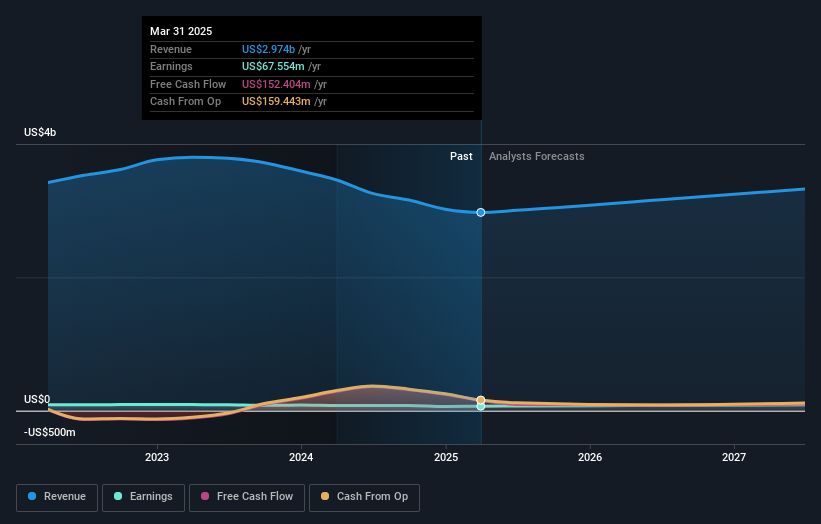Click the Past section label
Image resolution: width=821 pixels, height=524 pixels.
(x=461, y=156)
